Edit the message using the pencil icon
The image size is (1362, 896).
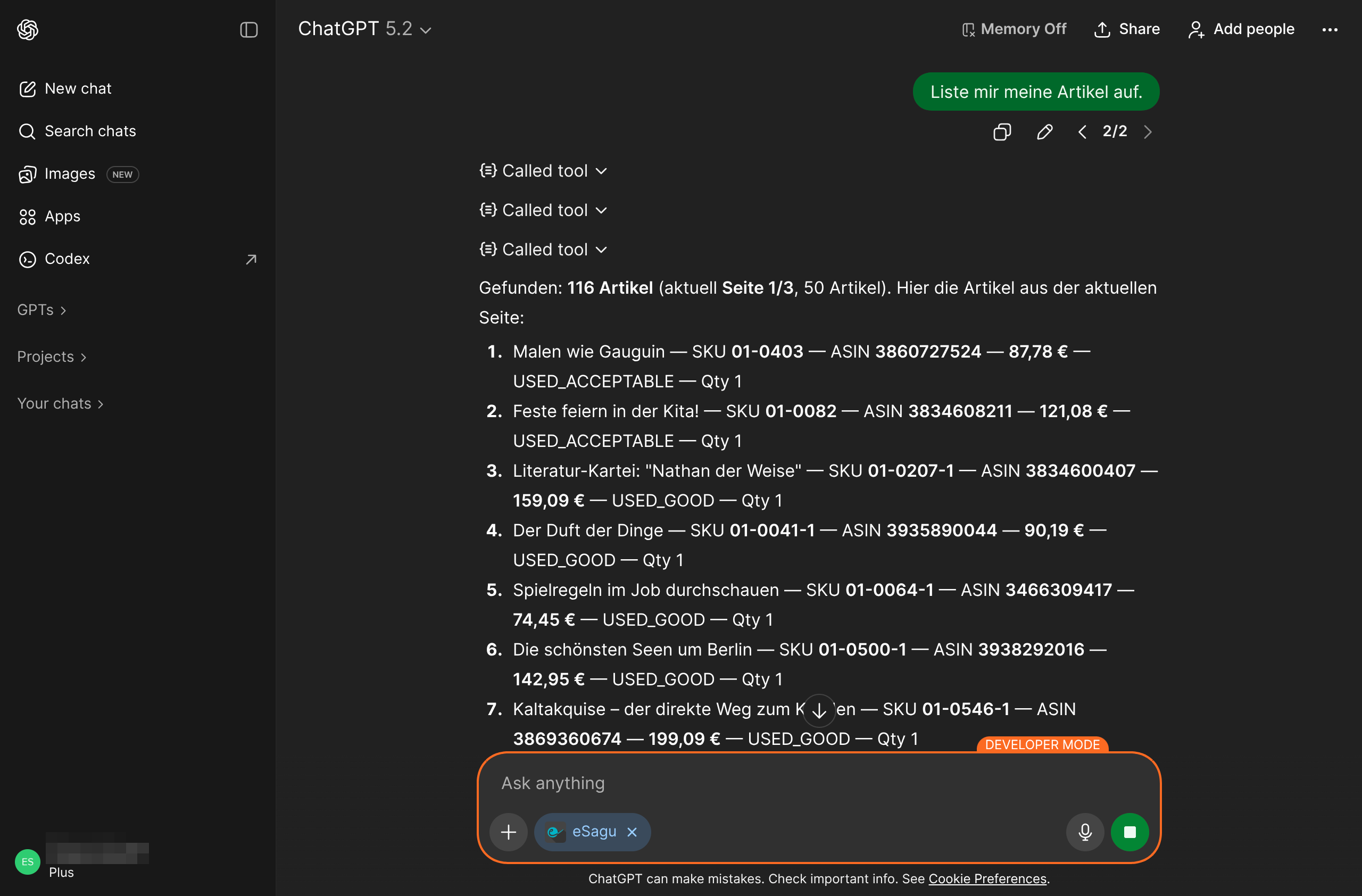(x=1044, y=131)
